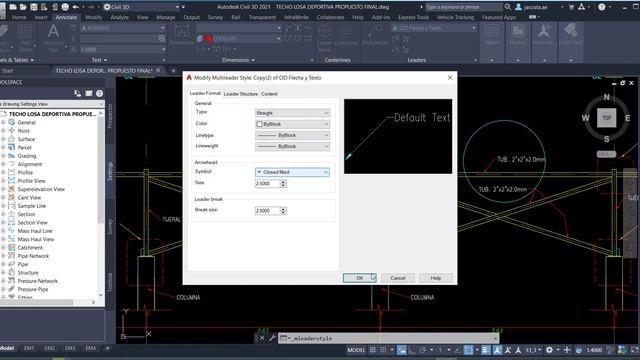
Task: Expand the Pipe Network settings node
Action: 3,256
